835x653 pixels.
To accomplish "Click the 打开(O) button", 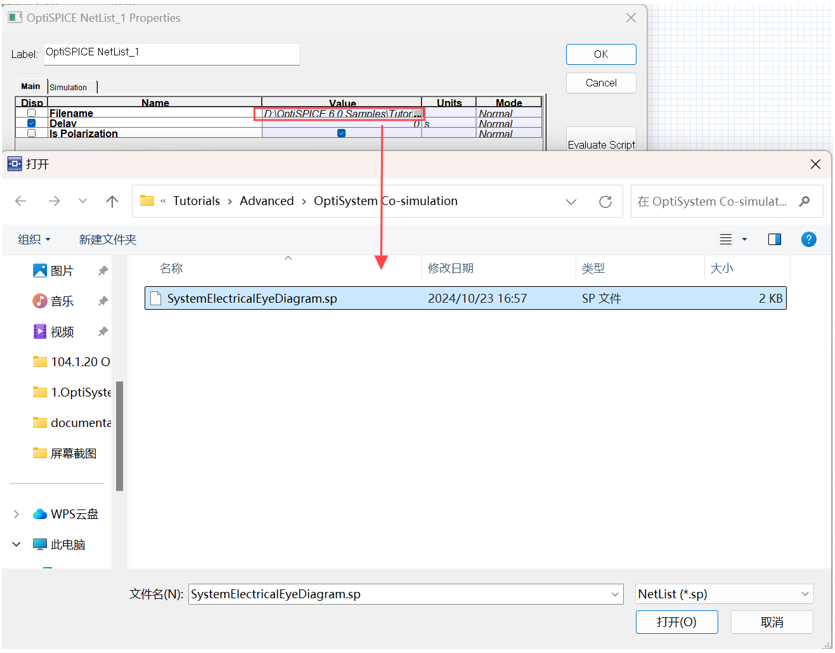I will tap(676, 622).
